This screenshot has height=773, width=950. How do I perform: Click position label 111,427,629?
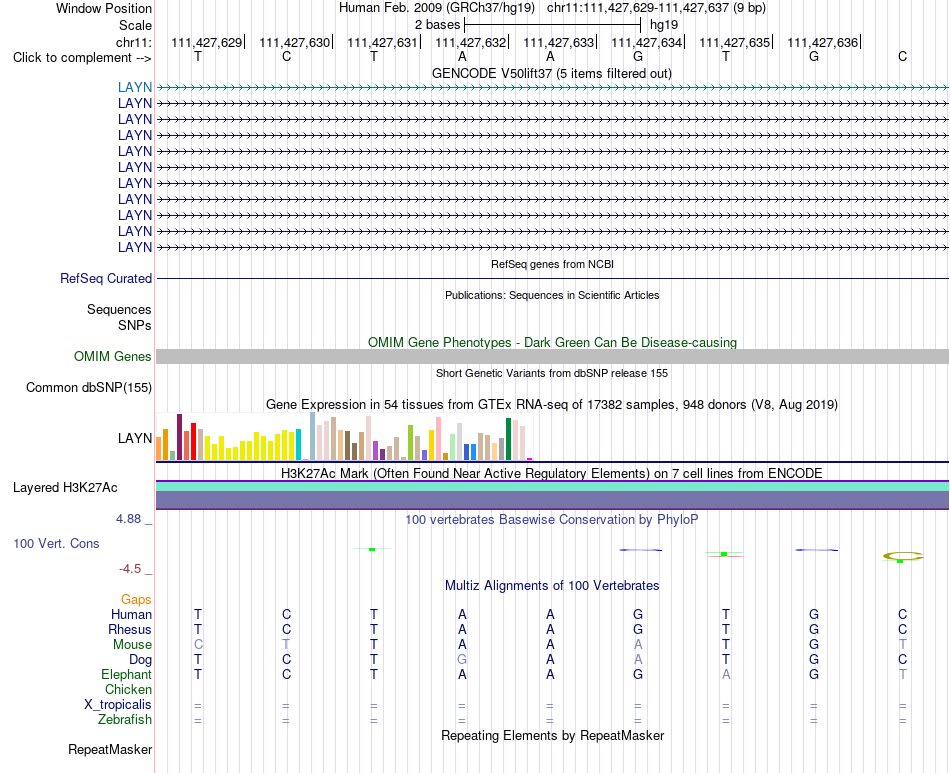click(x=207, y=42)
